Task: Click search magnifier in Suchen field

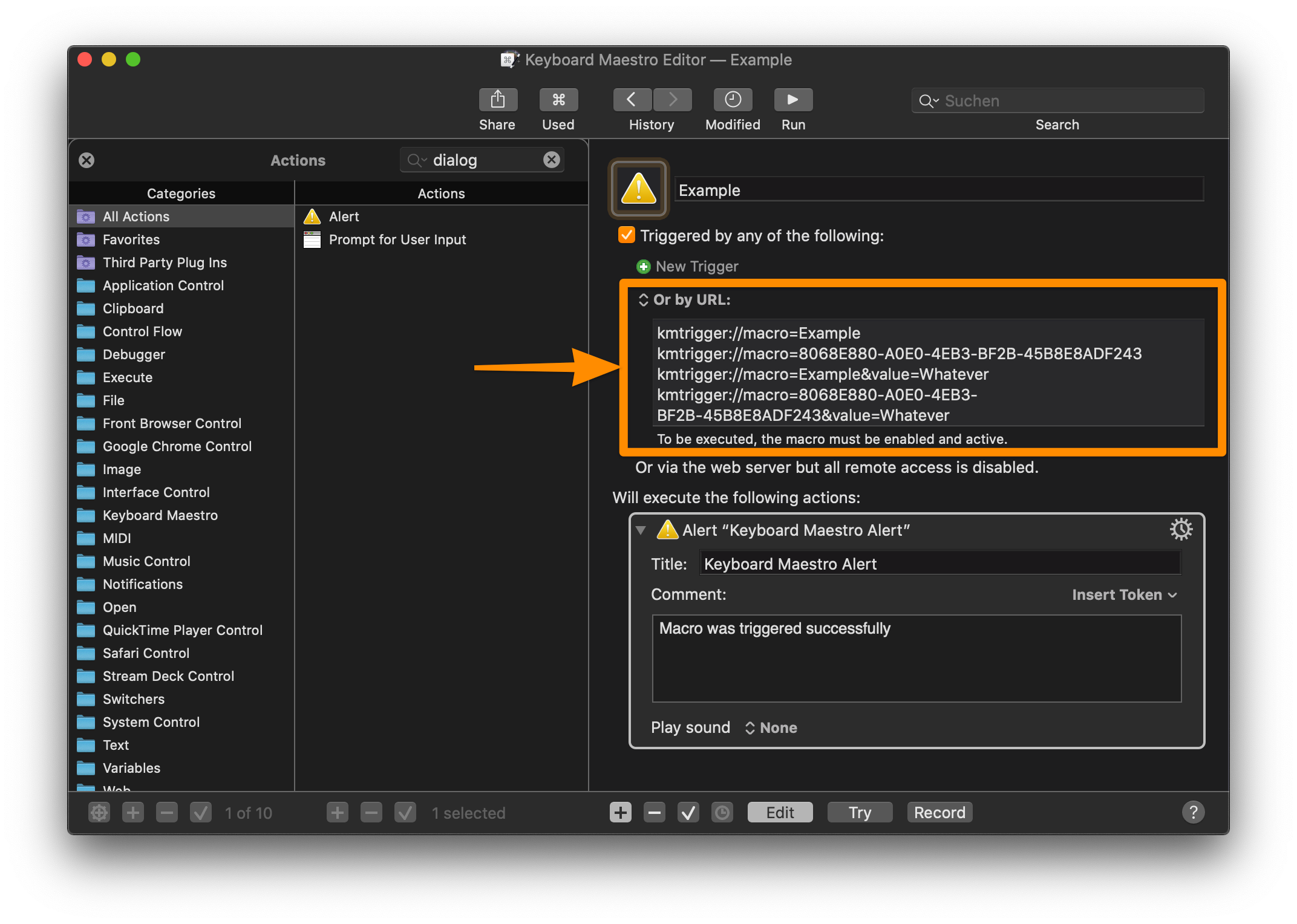Action: (927, 101)
